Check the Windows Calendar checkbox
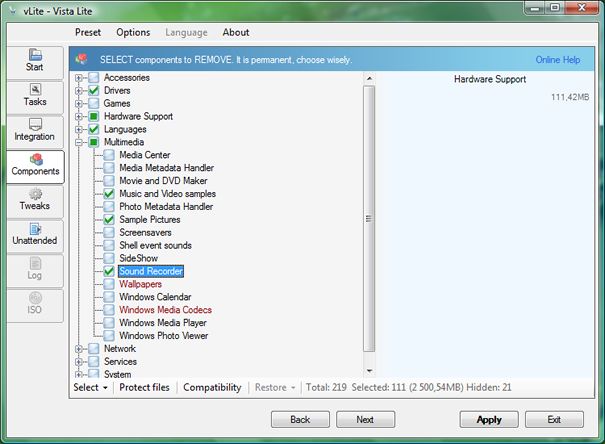 pyautogui.click(x=109, y=297)
